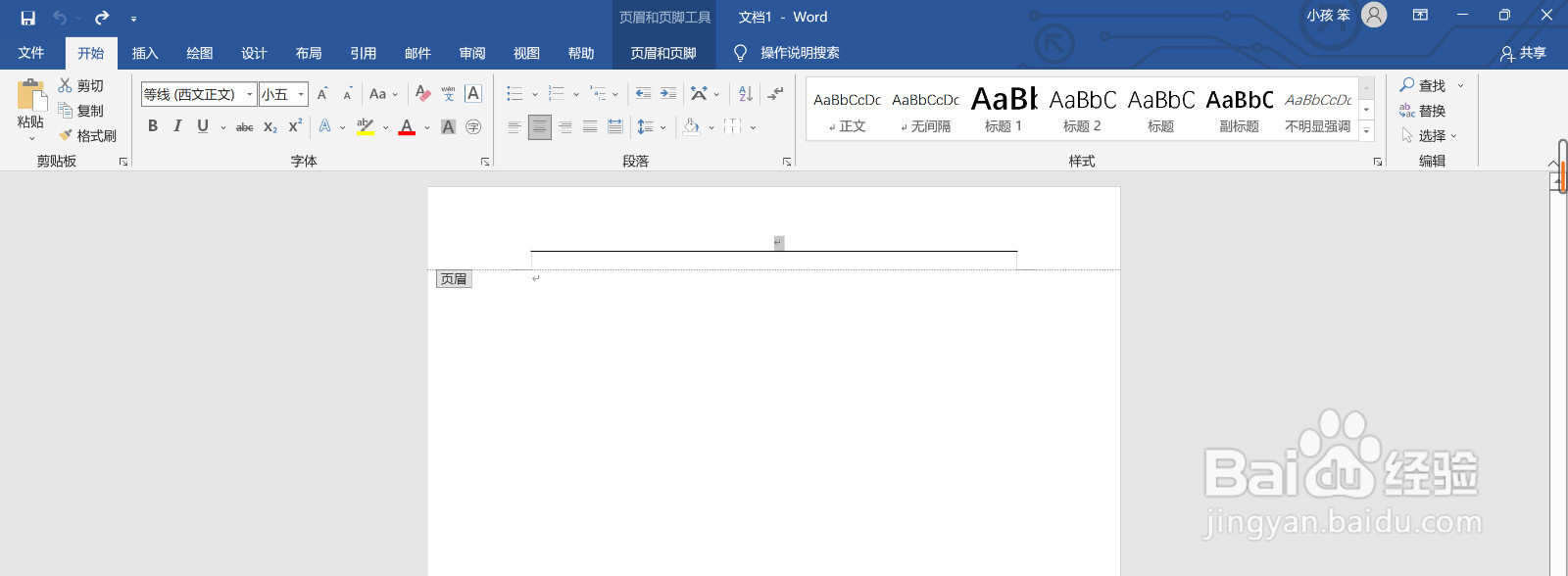Apply the red font color

click(x=407, y=126)
